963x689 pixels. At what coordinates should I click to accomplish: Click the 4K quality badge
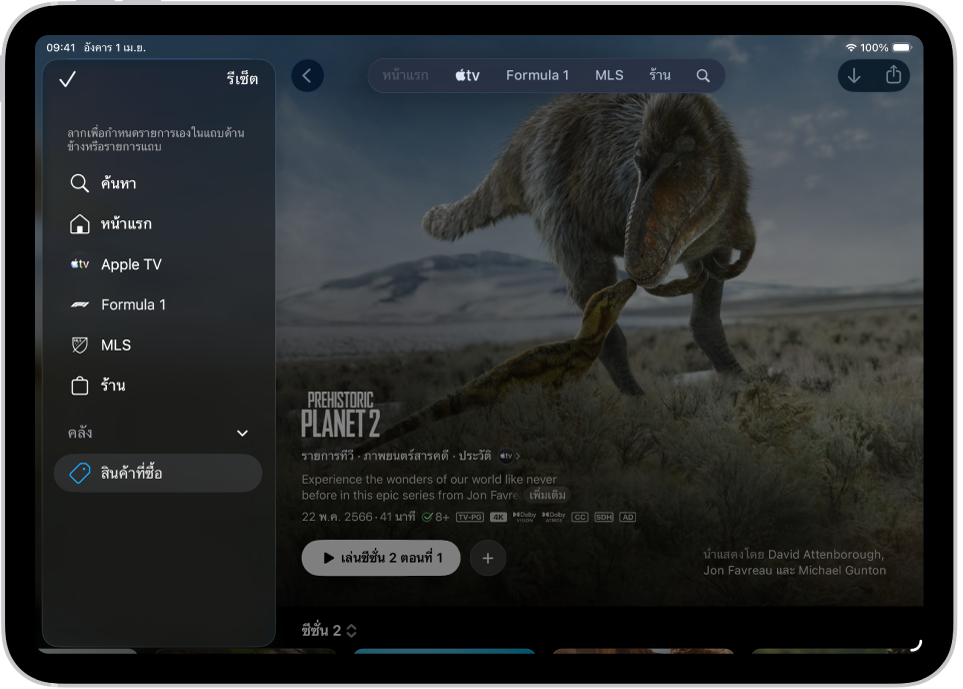click(498, 517)
